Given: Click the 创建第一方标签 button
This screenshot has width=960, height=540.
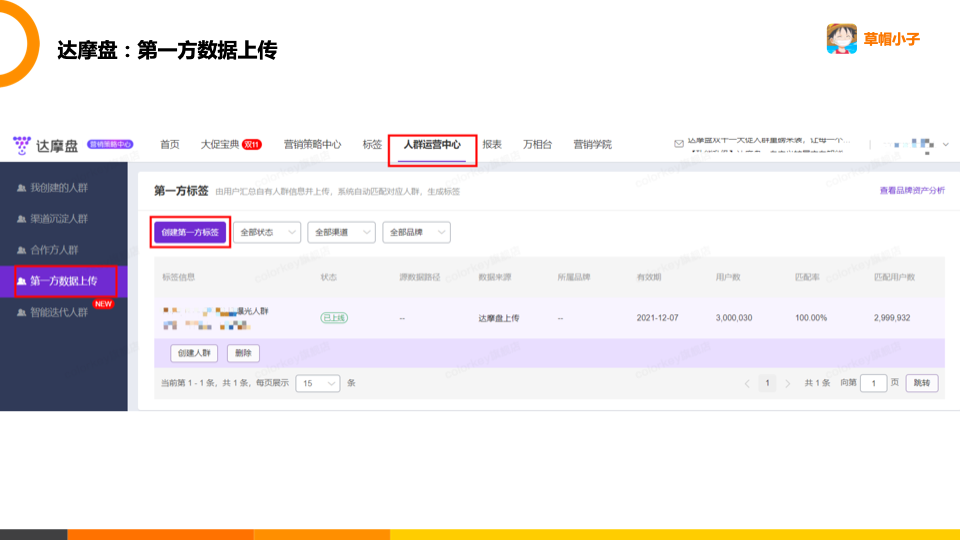Looking at the screenshot, I should tap(190, 232).
